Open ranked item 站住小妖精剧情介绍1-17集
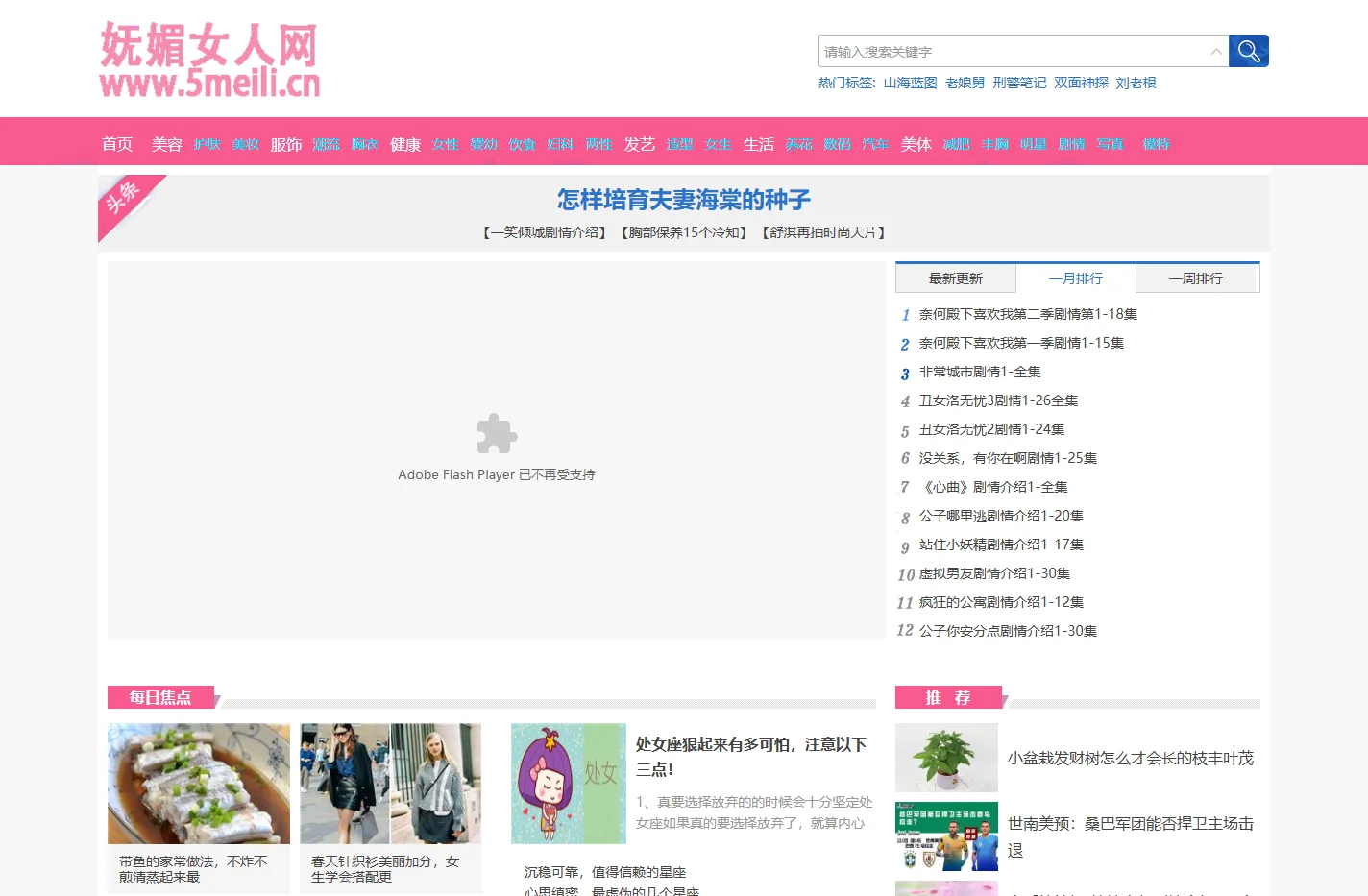This screenshot has width=1368, height=896. tap(1001, 545)
